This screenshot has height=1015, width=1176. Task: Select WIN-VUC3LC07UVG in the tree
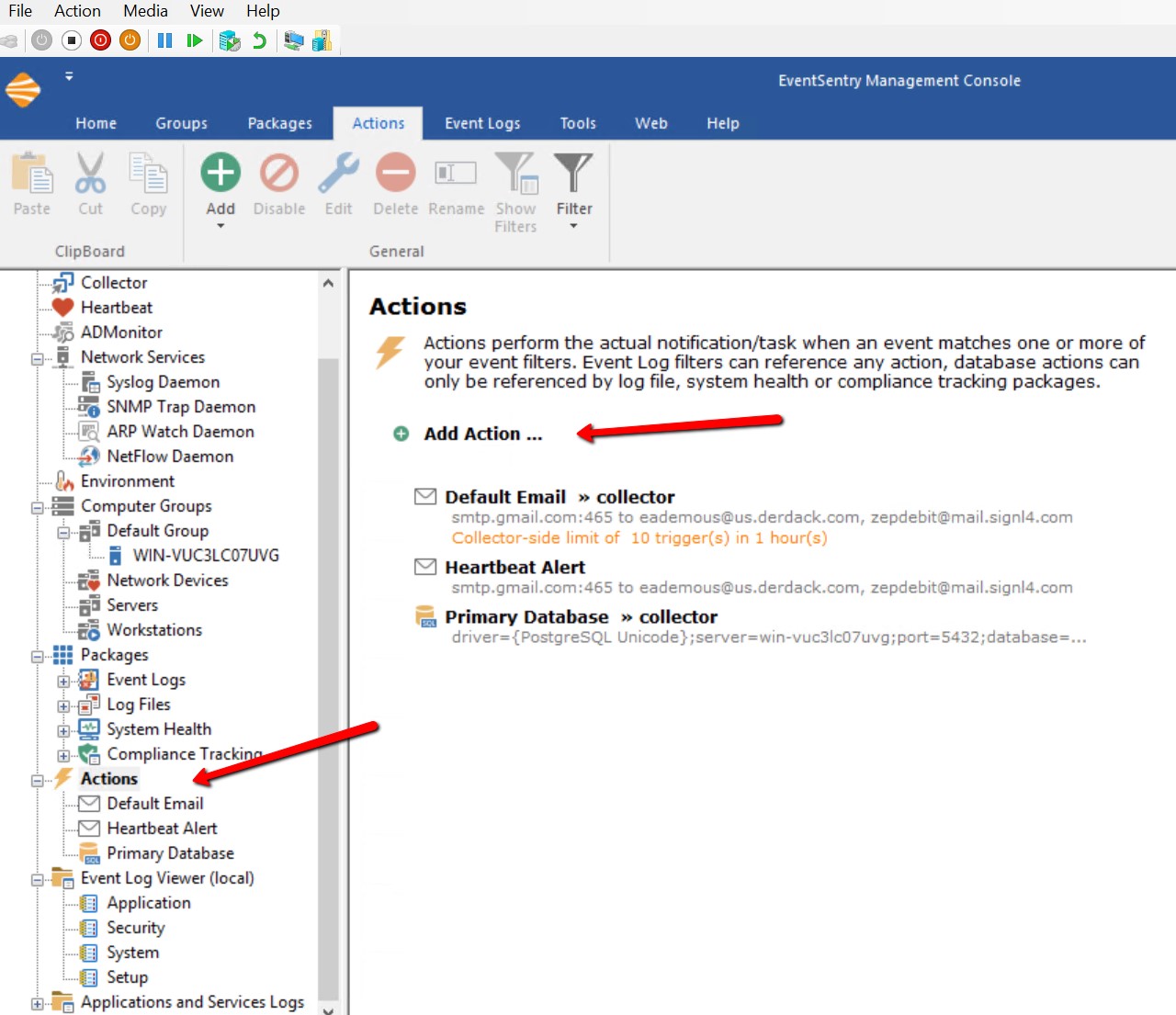click(x=206, y=556)
